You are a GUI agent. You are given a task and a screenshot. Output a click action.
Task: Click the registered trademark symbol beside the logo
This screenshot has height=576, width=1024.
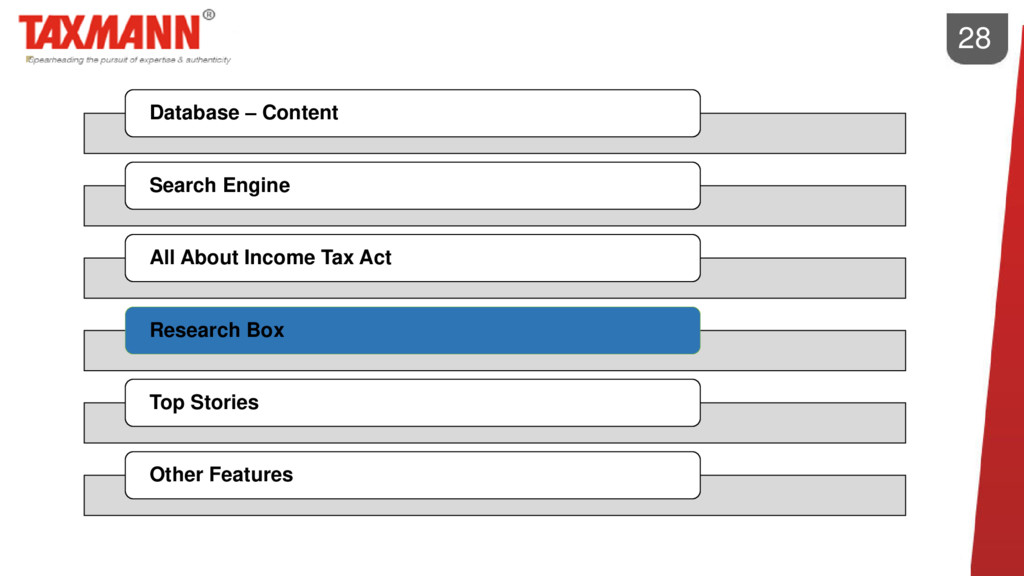(x=208, y=14)
